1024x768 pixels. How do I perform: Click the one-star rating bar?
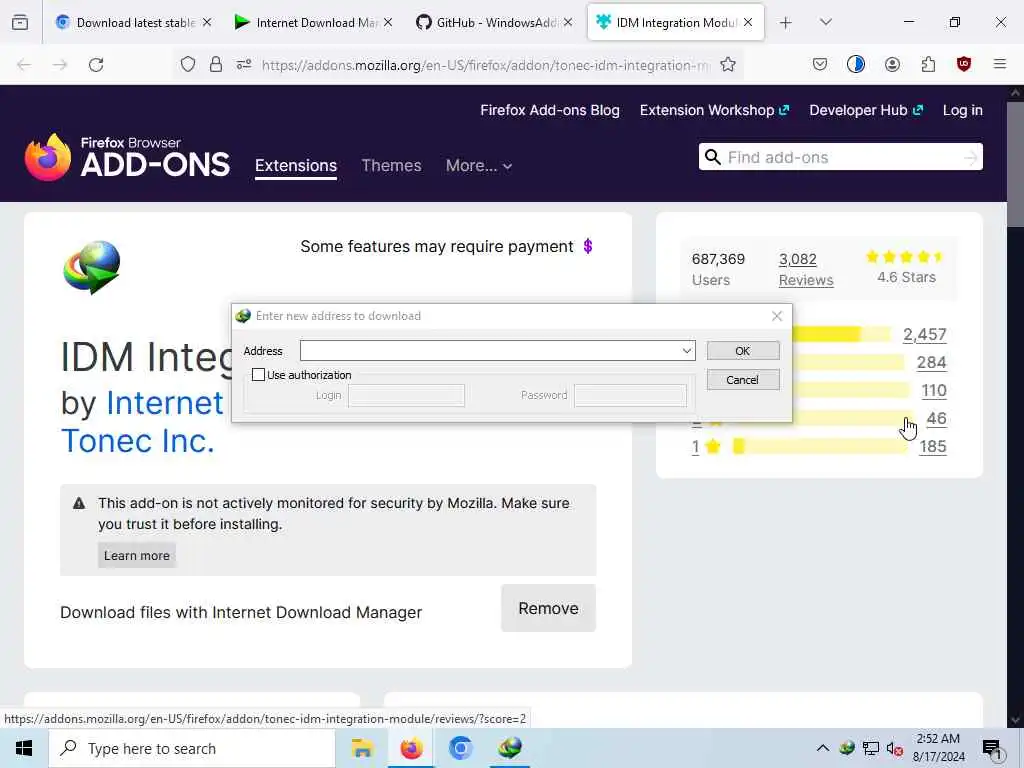pos(820,447)
